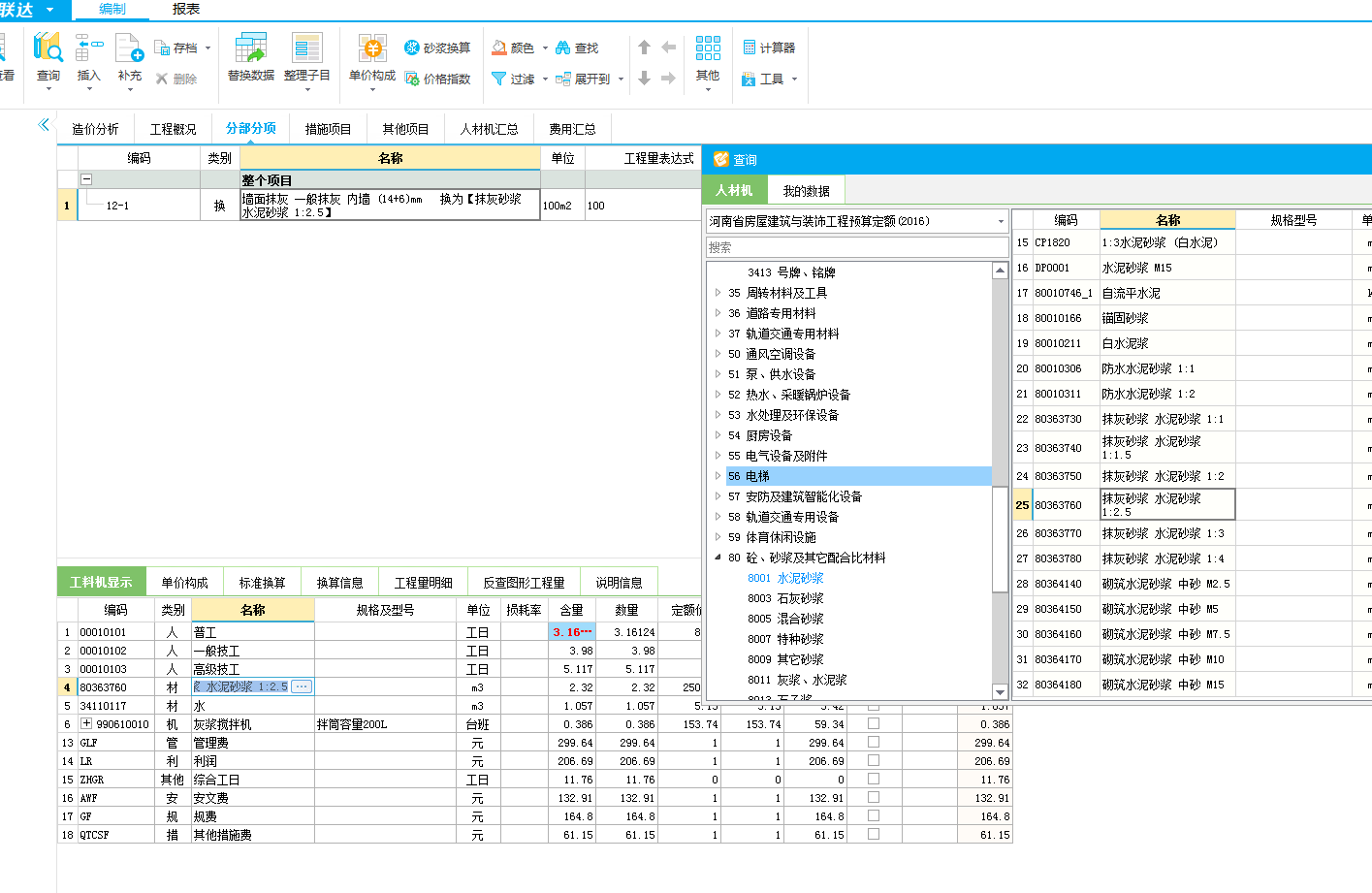Click the left arrow promote icon

(x=668, y=47)
